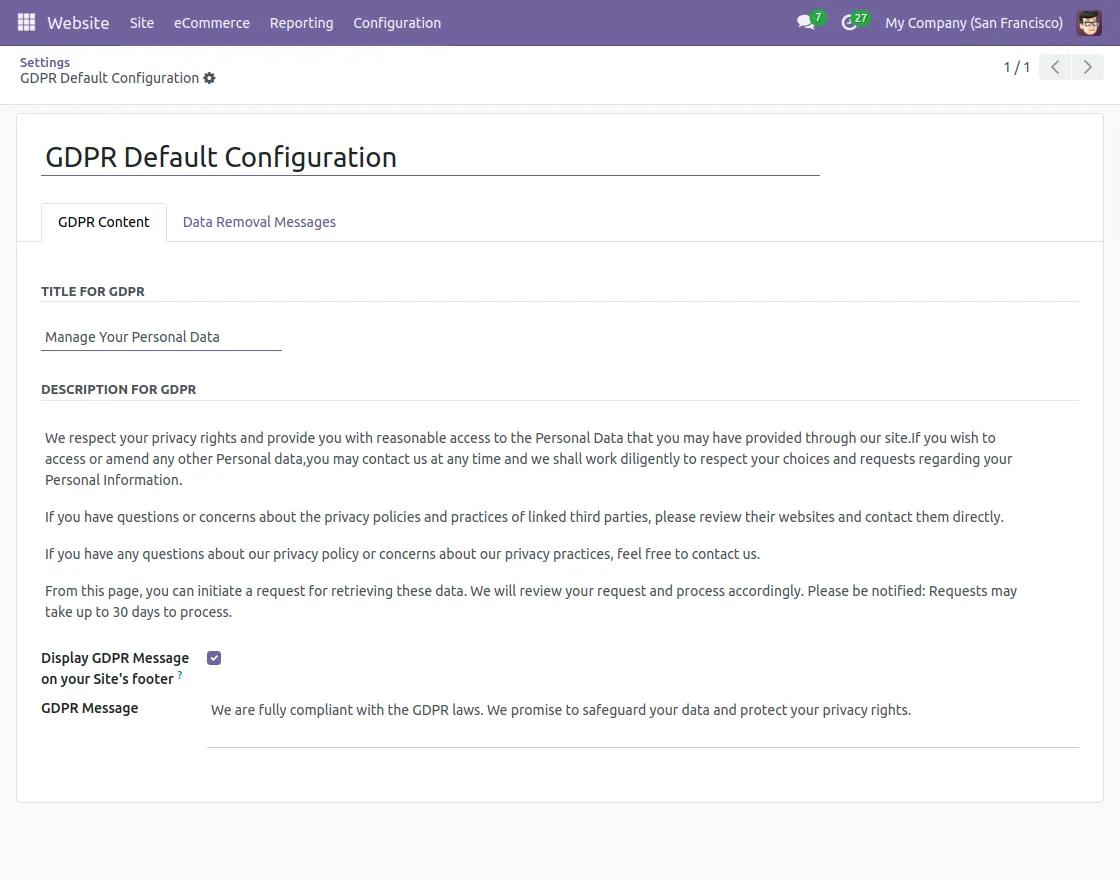Screen dimensions: 1120x880
Task: Toggle the GDPR footer message checkbox
Action: (x=214, y=657)
